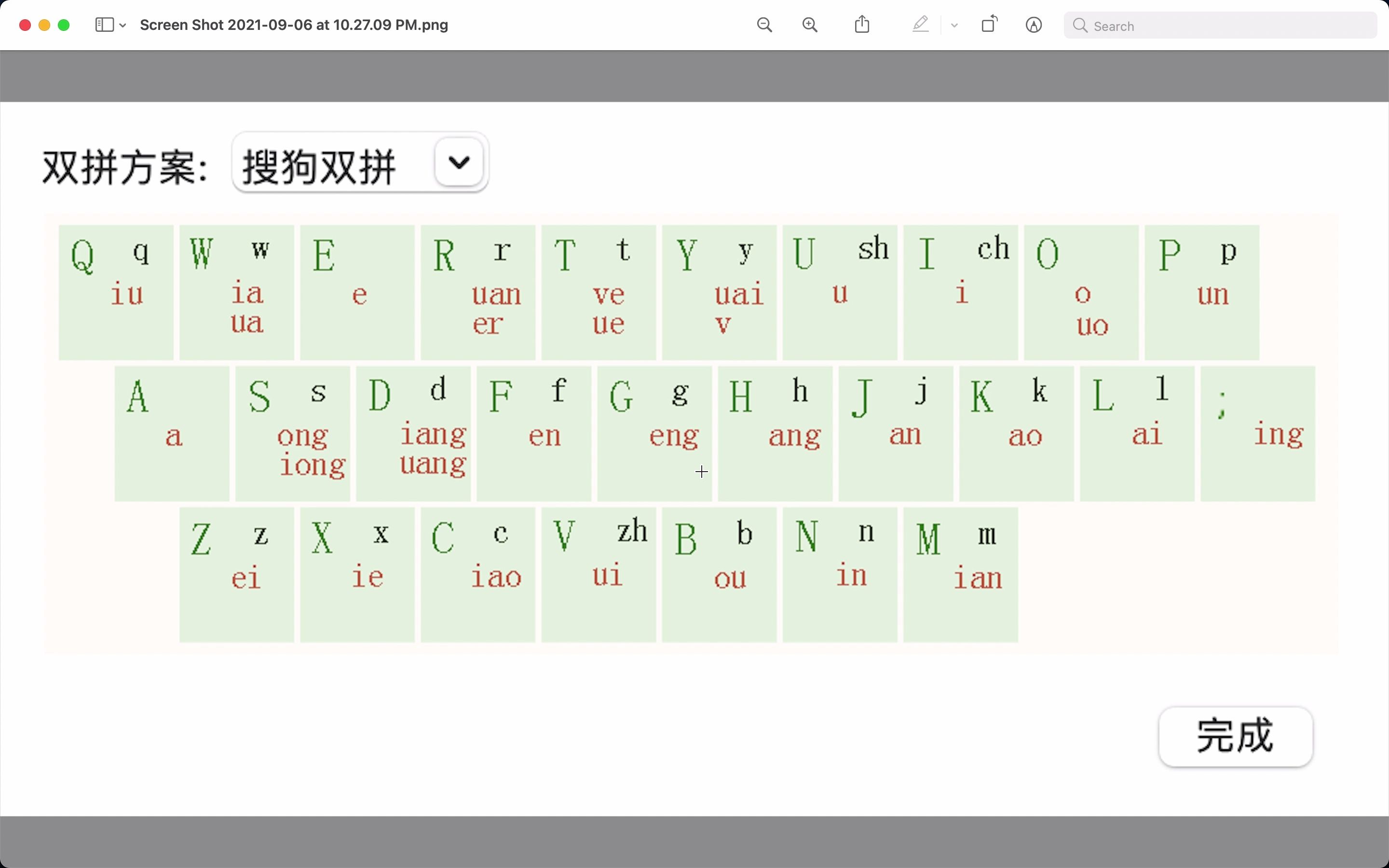
Task: Click the 双拼方案 label
Action: click(125, 168)
